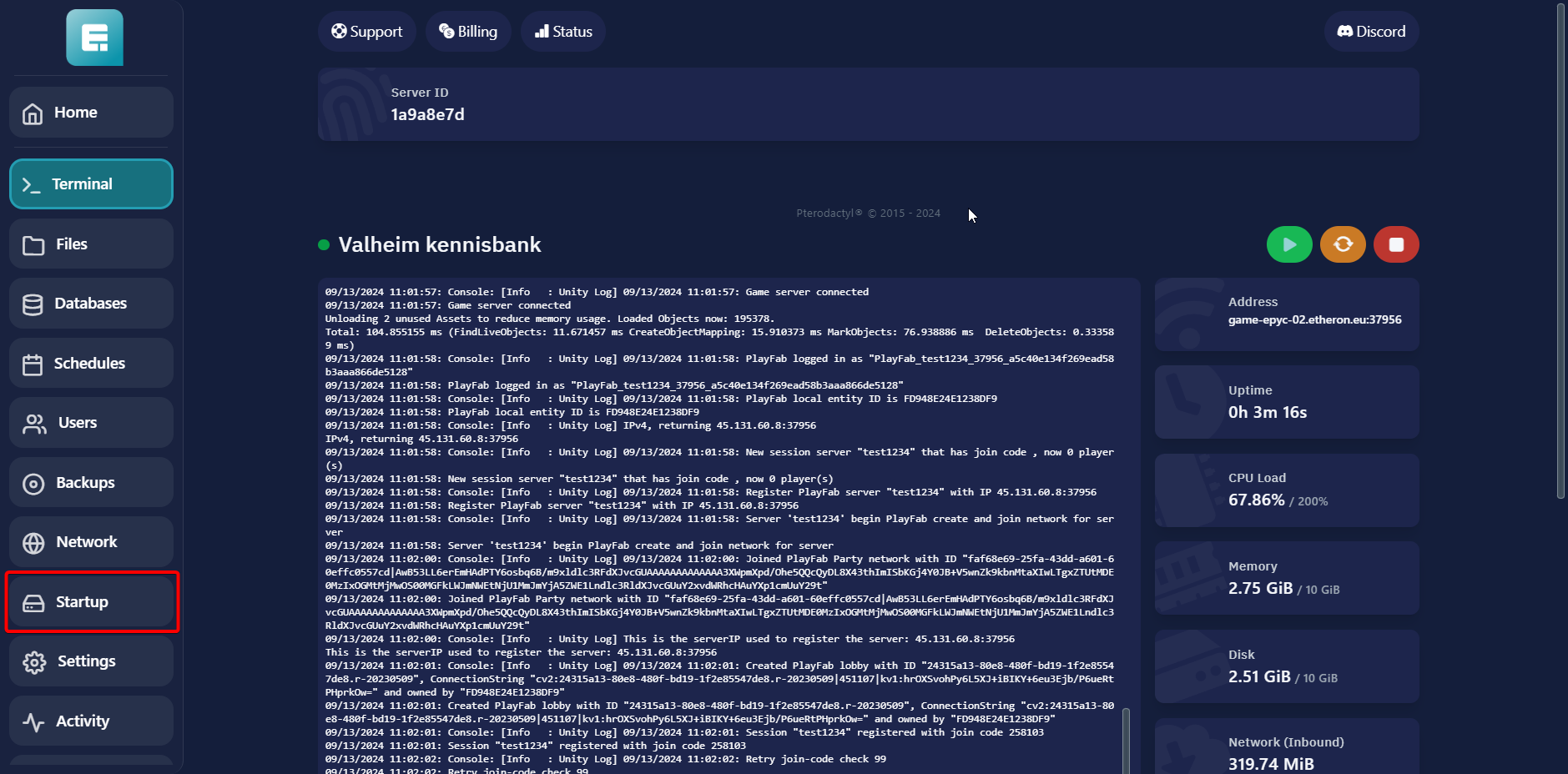Click the panel logo icon
This screenshot has width=1568, height=774.
coord(94,38)
